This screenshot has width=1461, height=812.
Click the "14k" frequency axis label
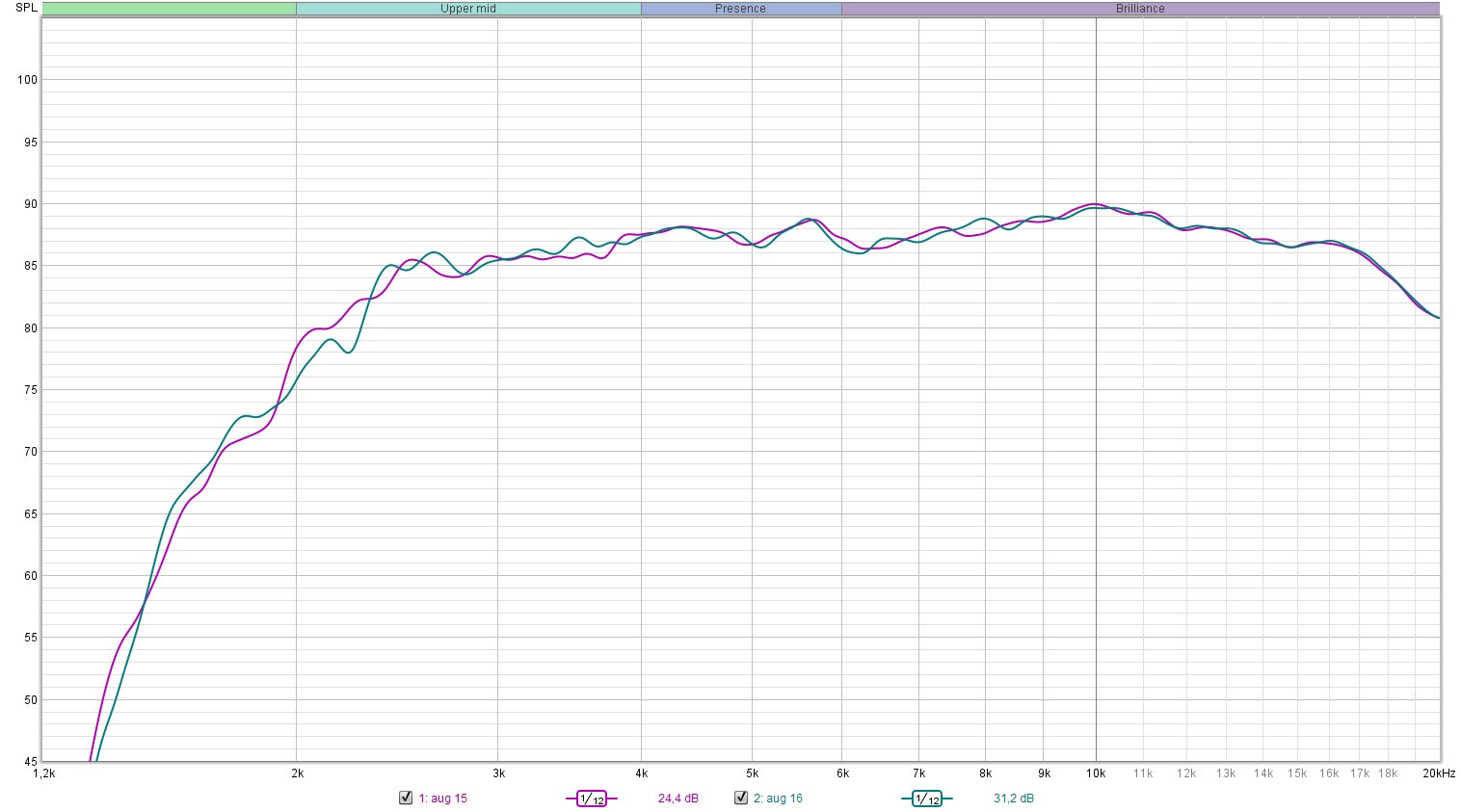point(1263,773)
